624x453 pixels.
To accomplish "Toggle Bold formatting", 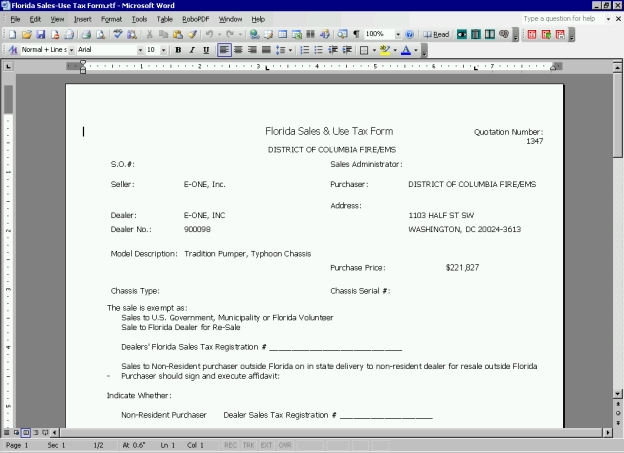I will [178, 50].
